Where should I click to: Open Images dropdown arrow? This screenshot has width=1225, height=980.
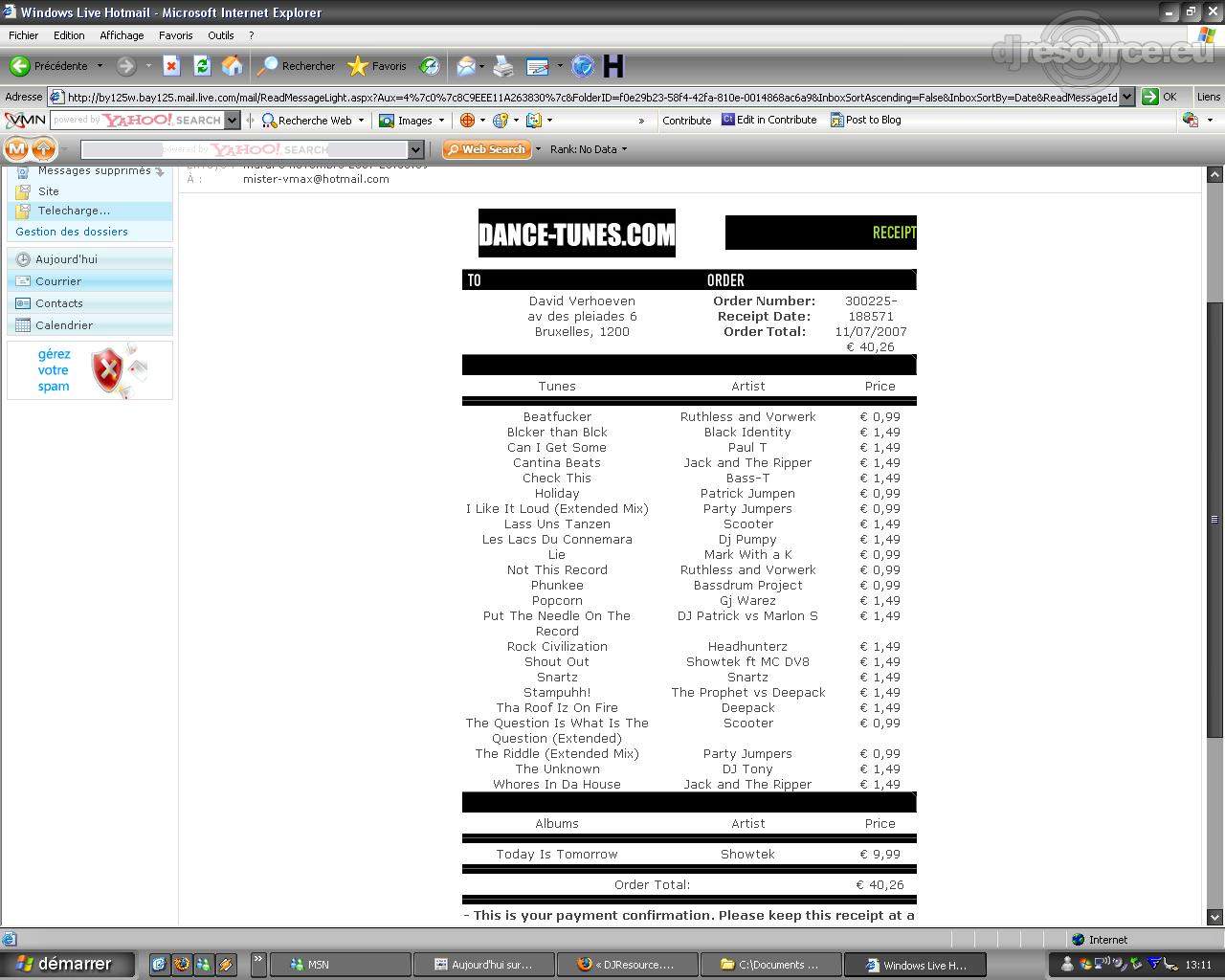tap(441, 121)
